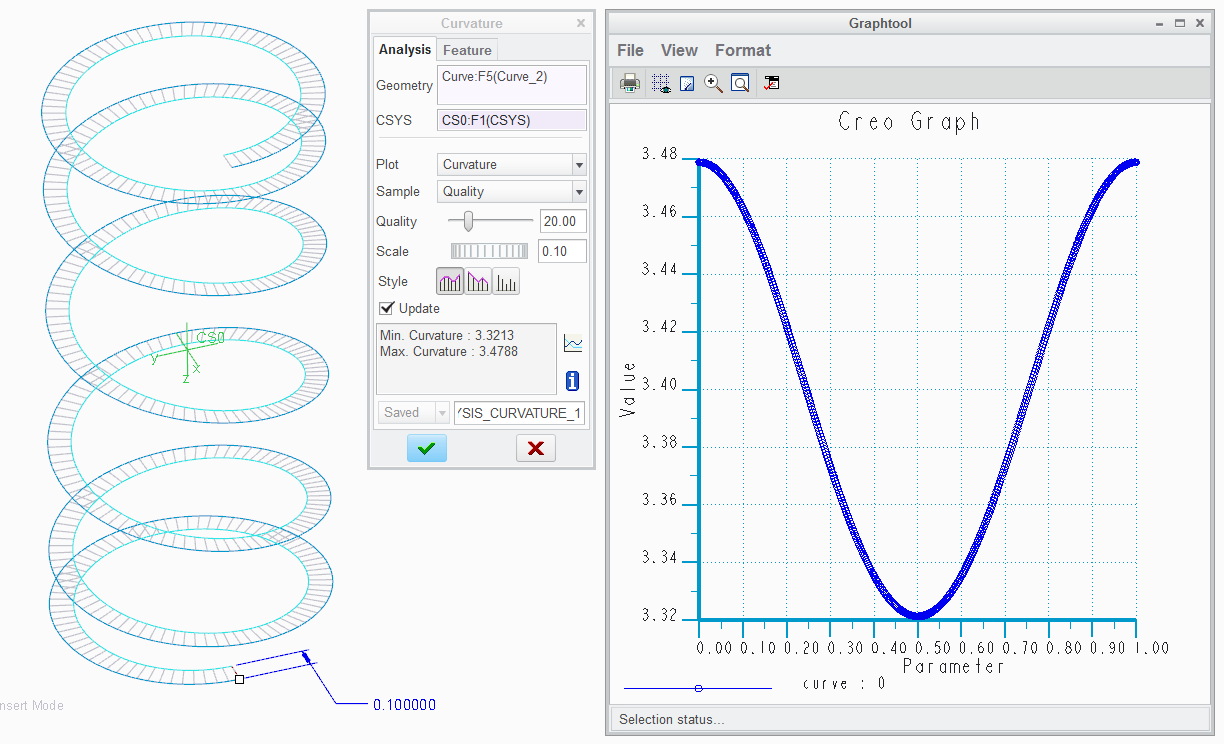Click the refit window zoom icon

point(740,83)
